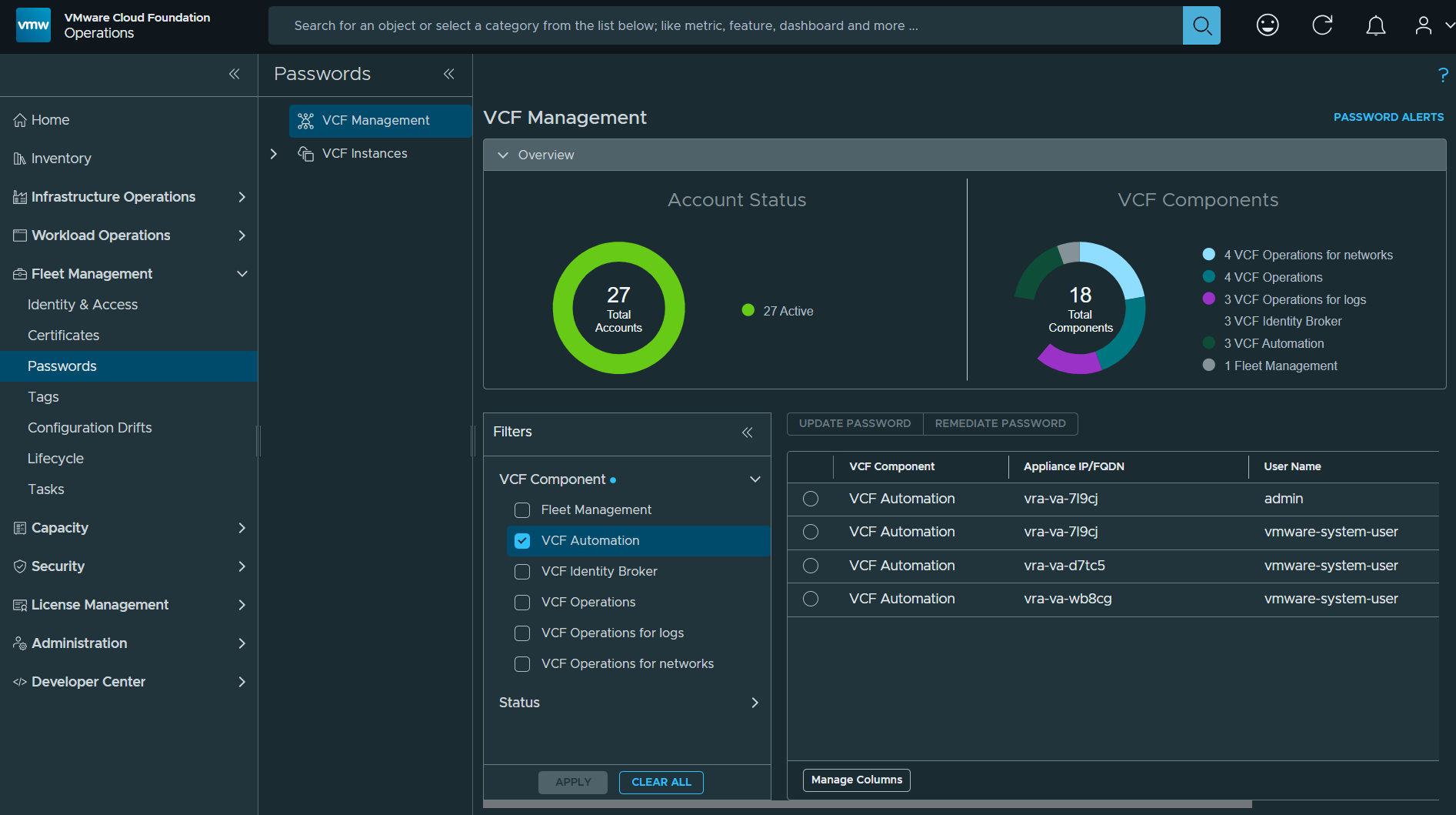
Task: Click the Home house icon
Action: coord(20,120)
